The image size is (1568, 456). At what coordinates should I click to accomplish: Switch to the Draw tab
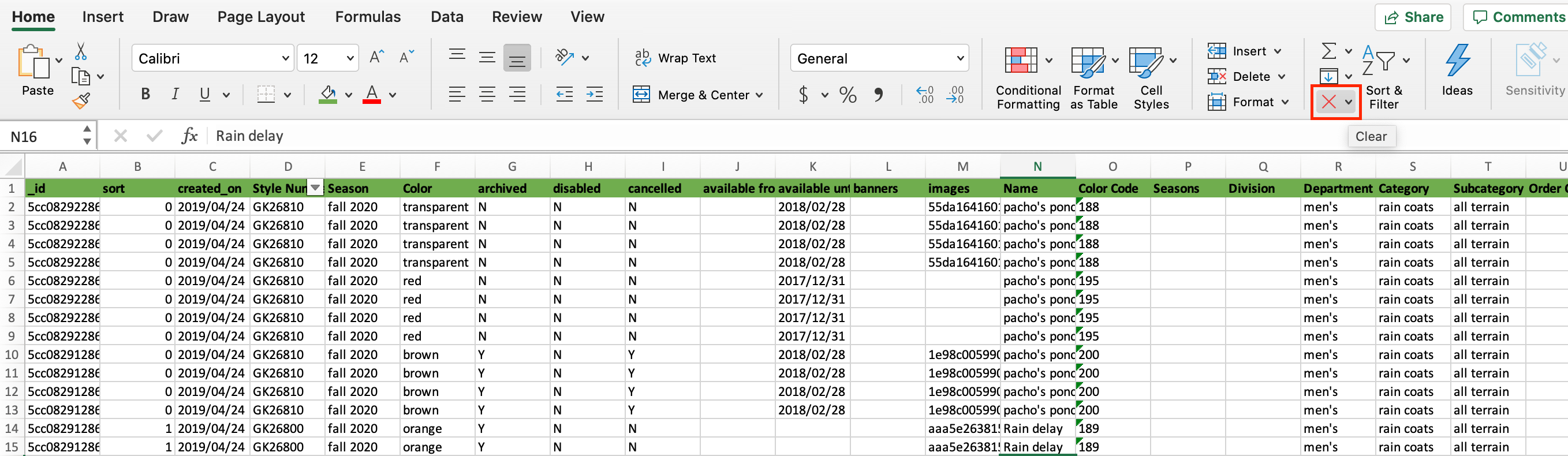point(170,16)
